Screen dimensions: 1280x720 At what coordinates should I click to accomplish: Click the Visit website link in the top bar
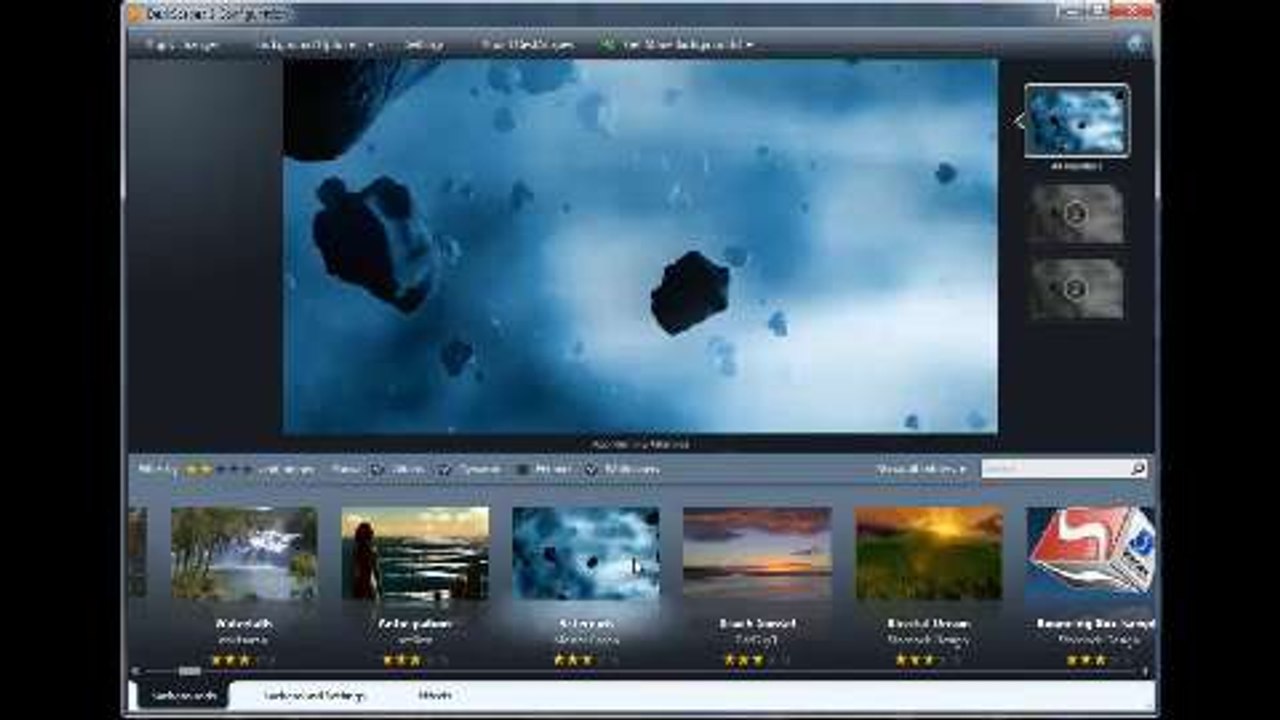pyautogui.click(x=527, y=45)
